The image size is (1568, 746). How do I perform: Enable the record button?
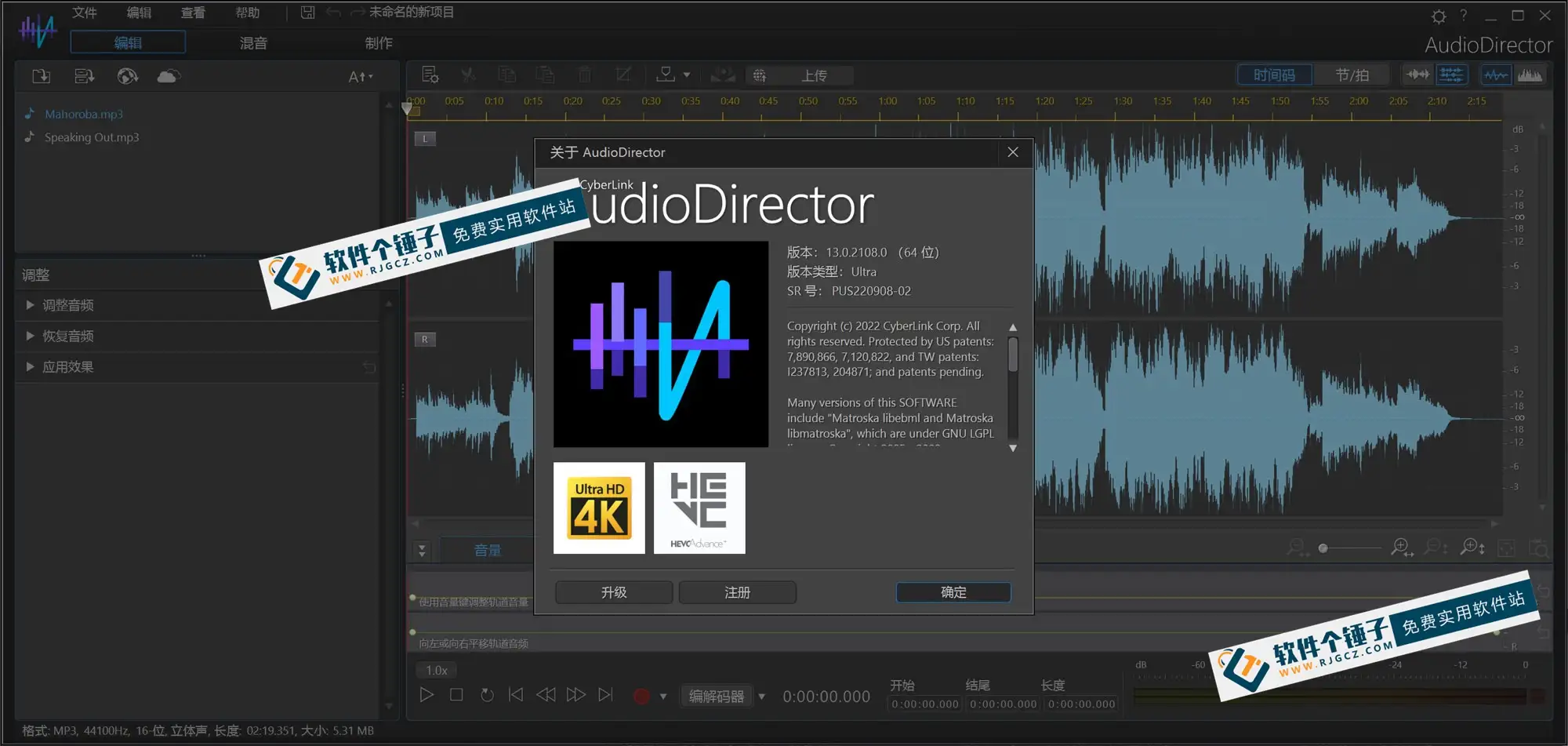coord(641,695)
